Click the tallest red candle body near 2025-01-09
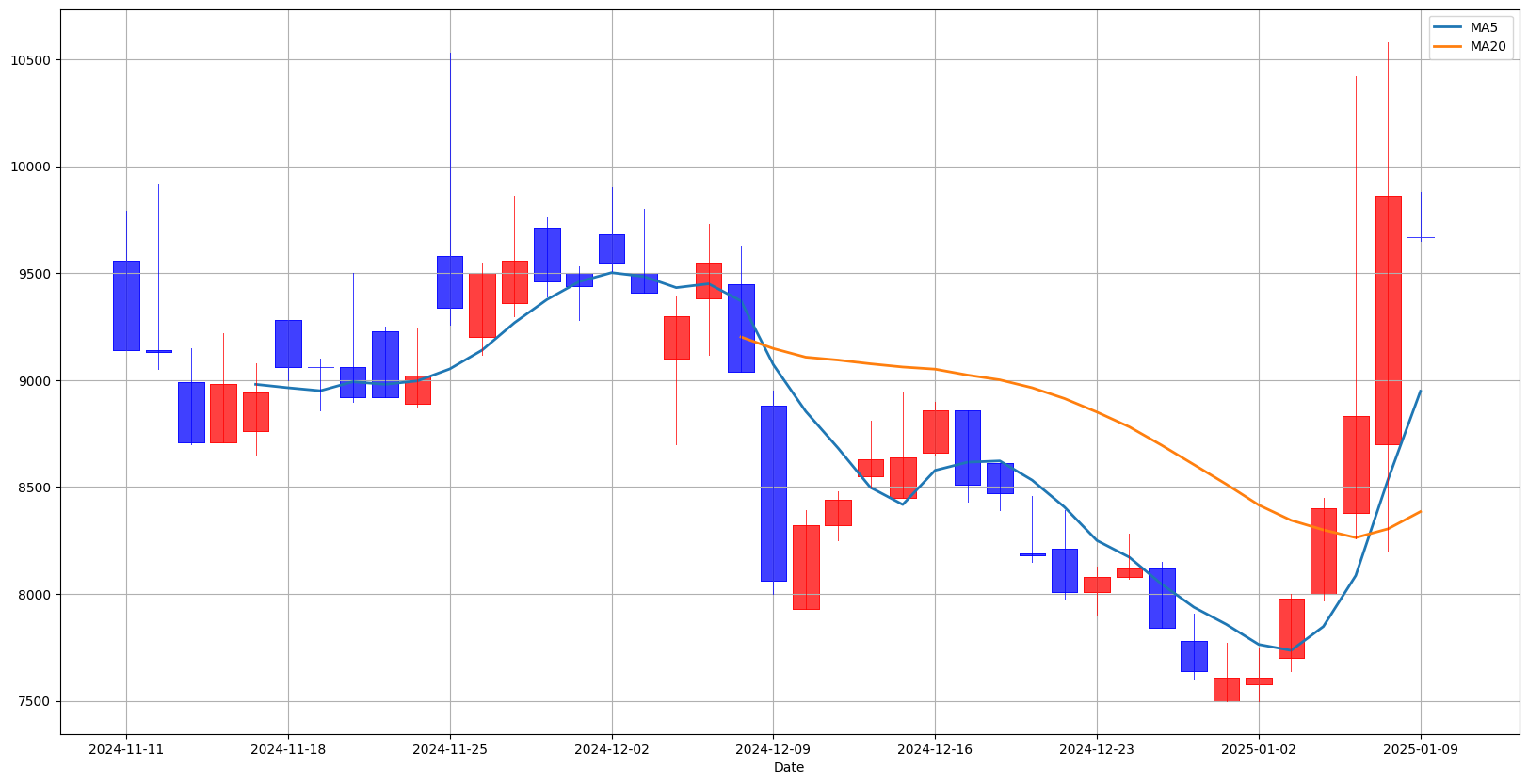 coord(1388,320)
